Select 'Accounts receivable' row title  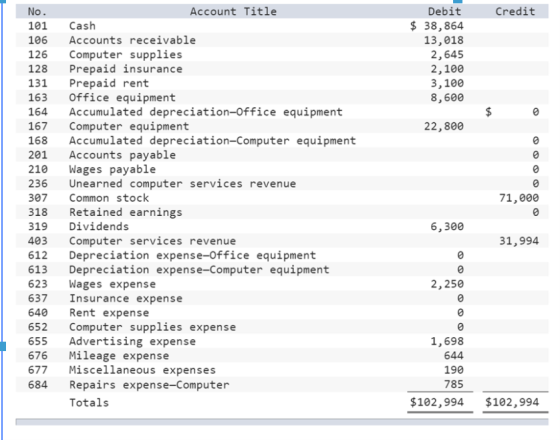pos(132,40)
